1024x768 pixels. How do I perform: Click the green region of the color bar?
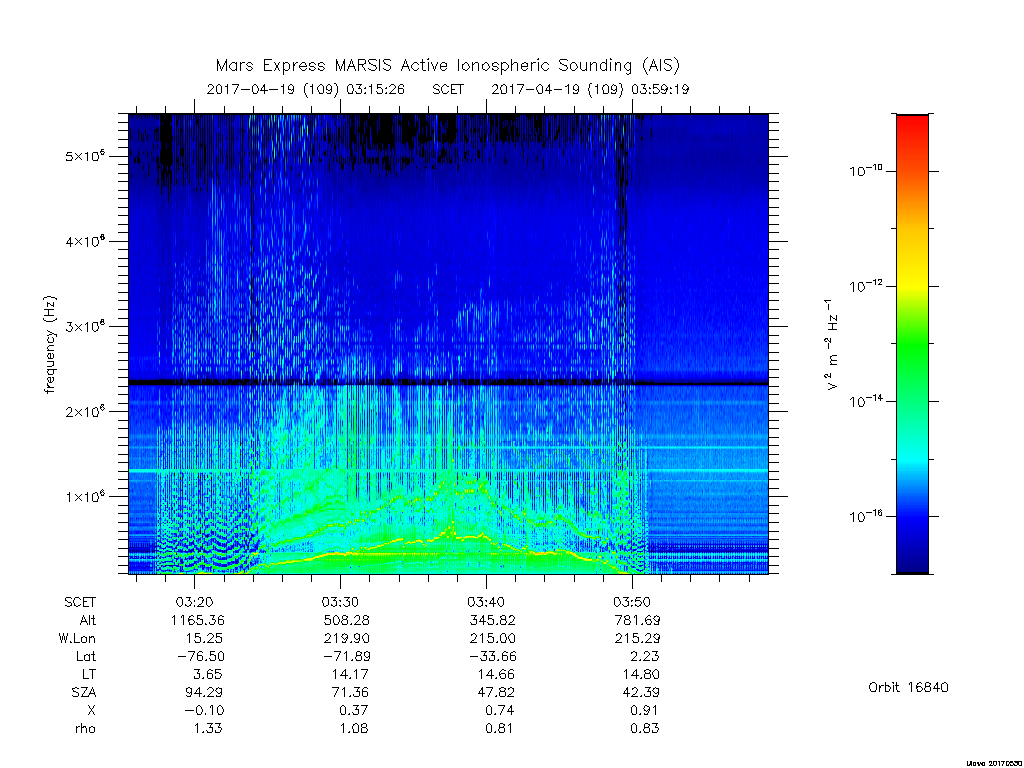(912, 353)
